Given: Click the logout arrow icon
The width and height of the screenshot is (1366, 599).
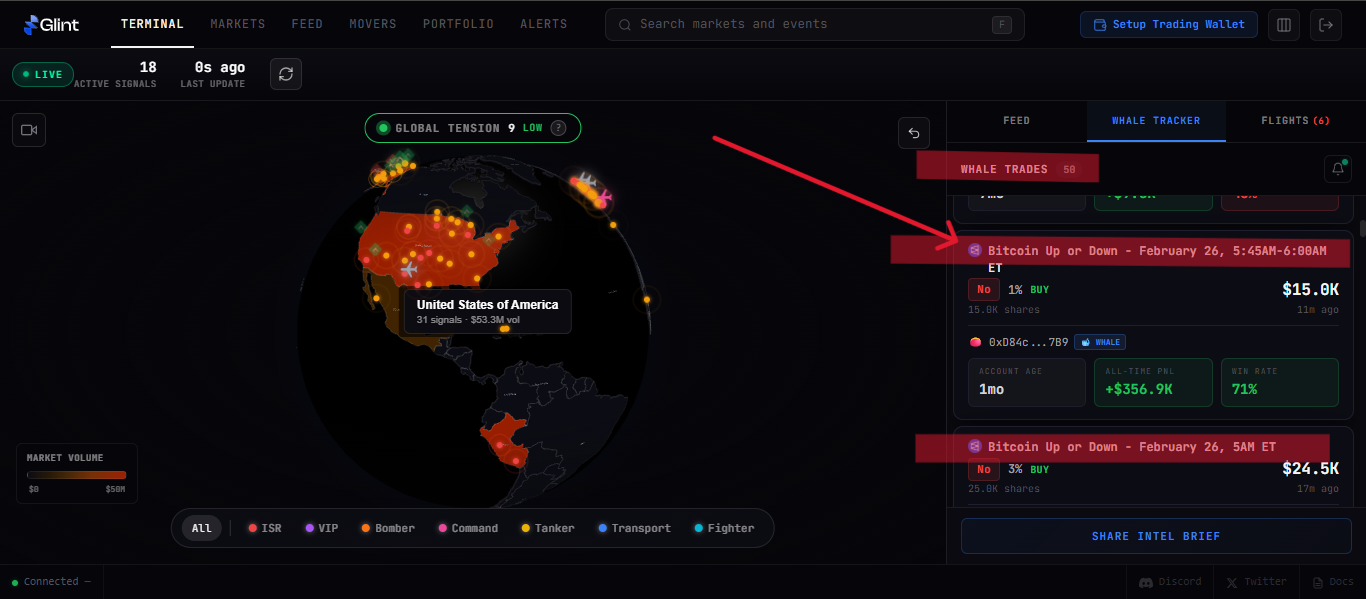Looking at the screenshot, I should click(x=1327, y=25).
